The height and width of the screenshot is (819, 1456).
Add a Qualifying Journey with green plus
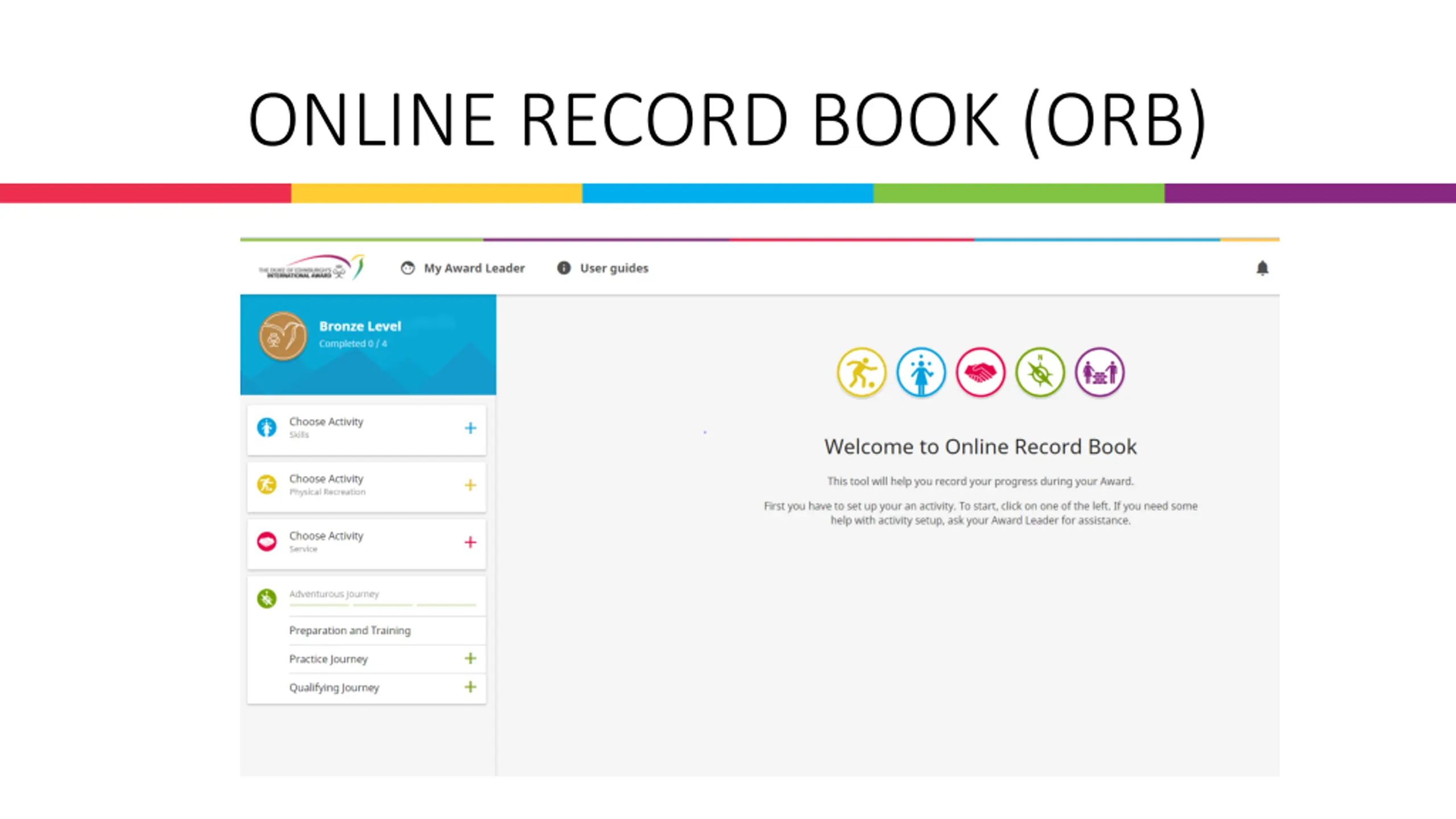coord(470,686)
